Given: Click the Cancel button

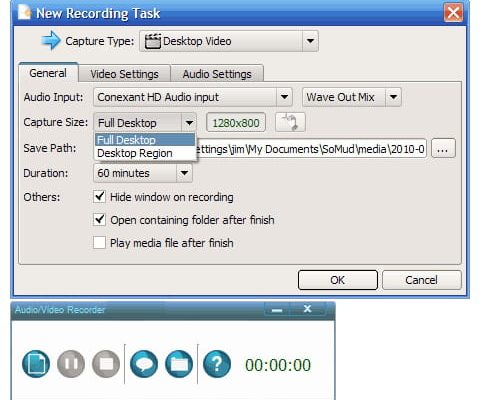Looking at the screenshot, I should pyautogui.click(x=421, y=280).
